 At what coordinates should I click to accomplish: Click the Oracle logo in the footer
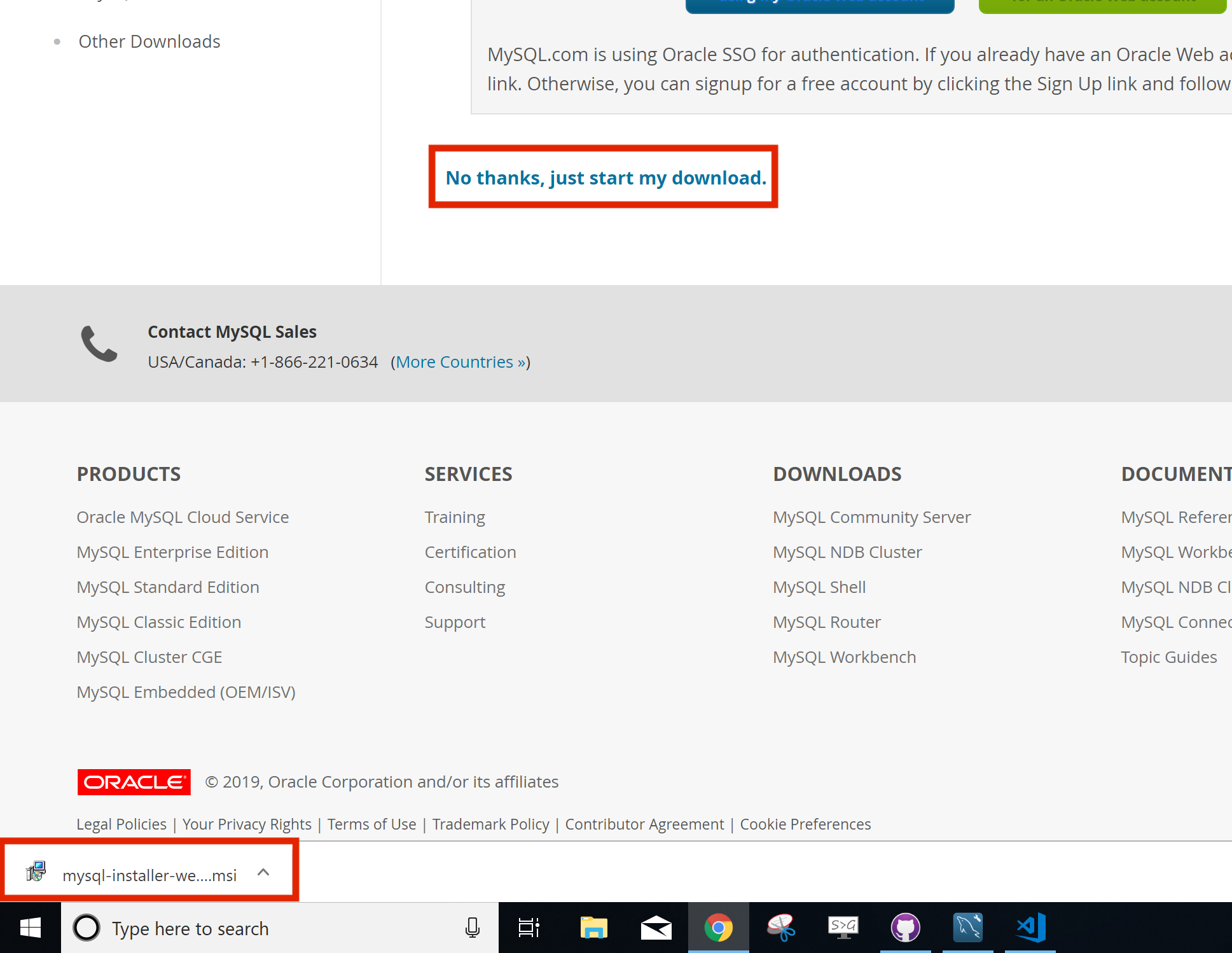(134, 781)
